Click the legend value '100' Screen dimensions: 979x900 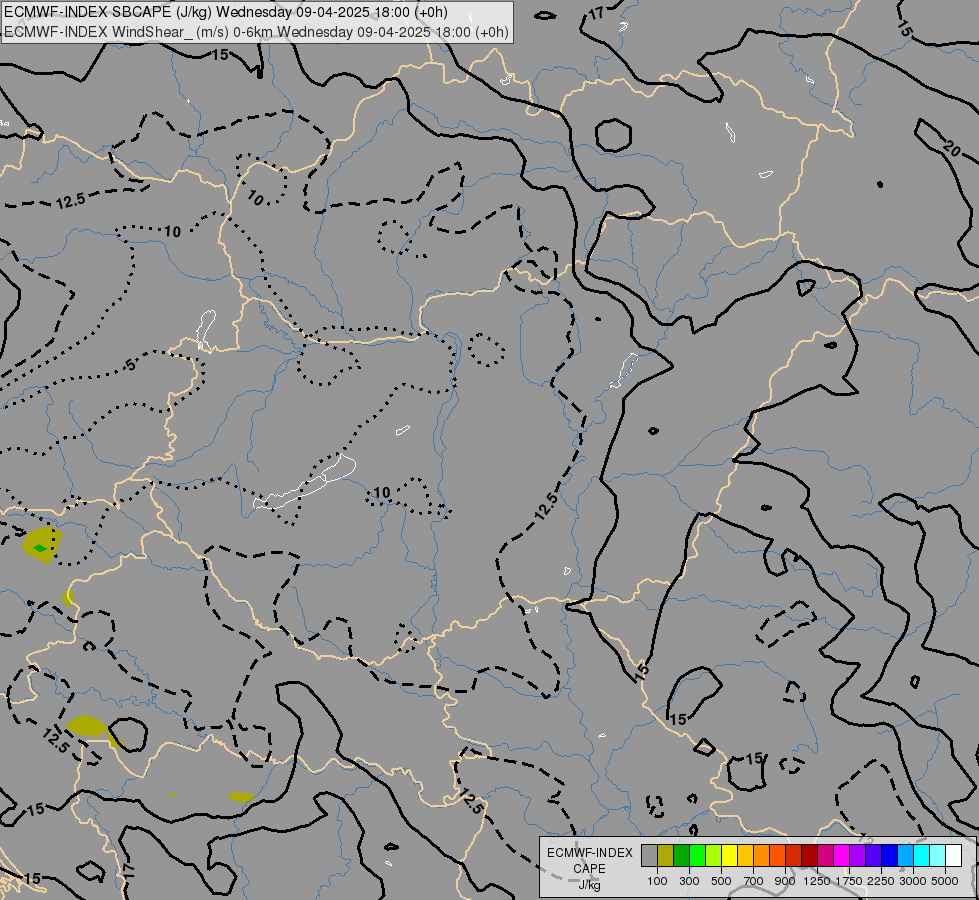tap(657, 881)
